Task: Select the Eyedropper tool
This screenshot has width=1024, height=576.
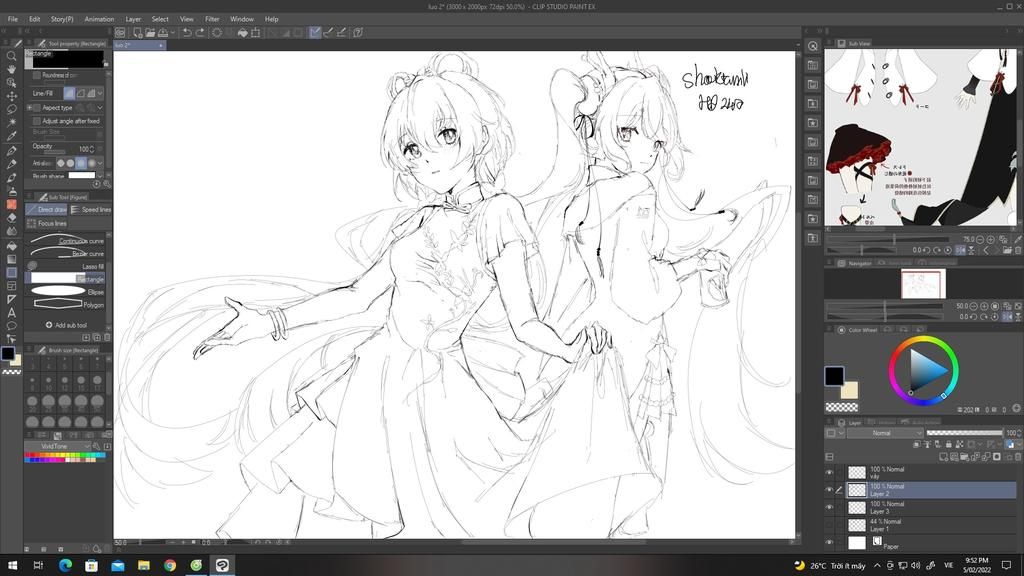Action: click(11, 136)
